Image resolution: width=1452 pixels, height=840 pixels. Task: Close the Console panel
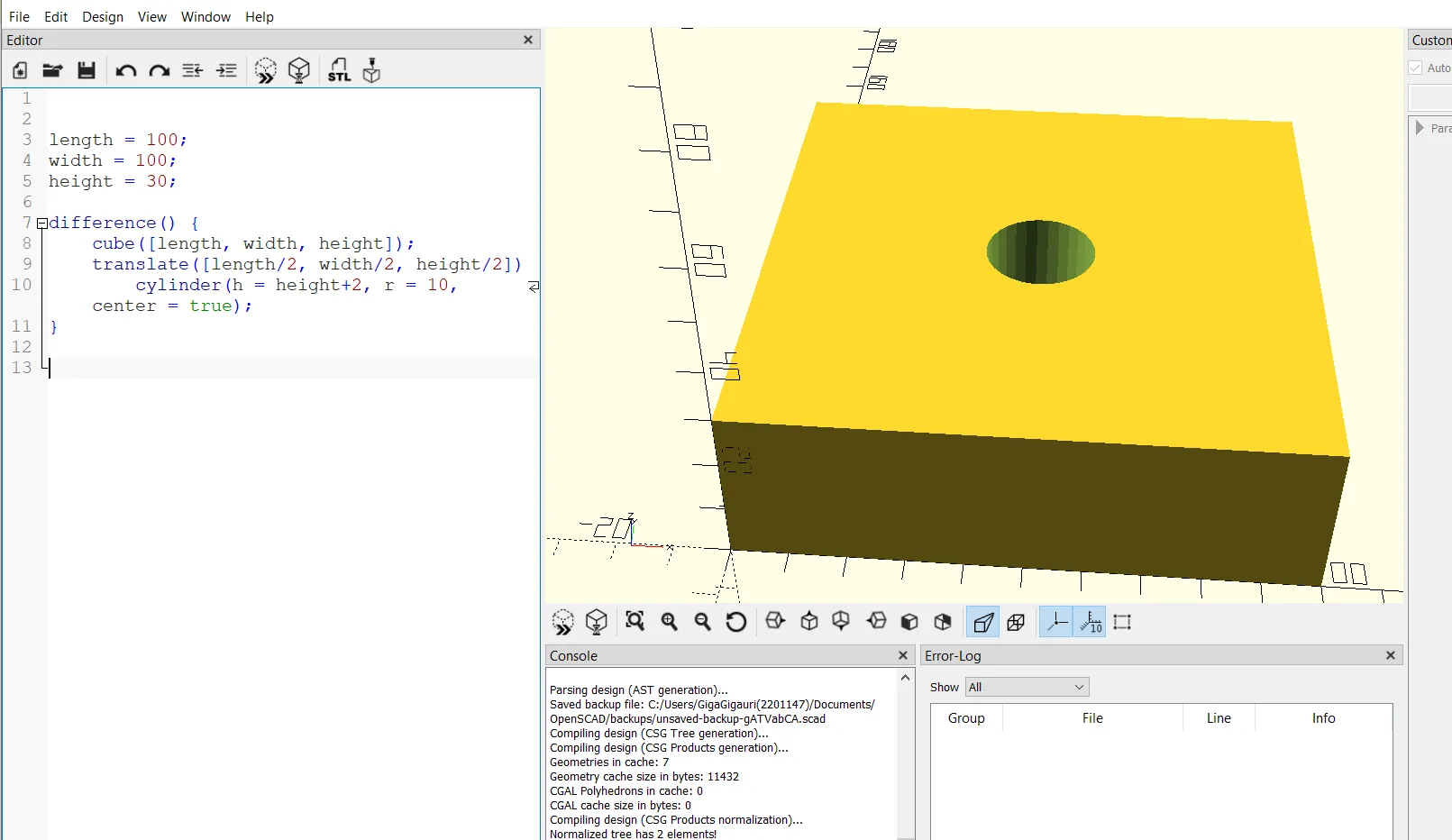click(x=903, y=655)
